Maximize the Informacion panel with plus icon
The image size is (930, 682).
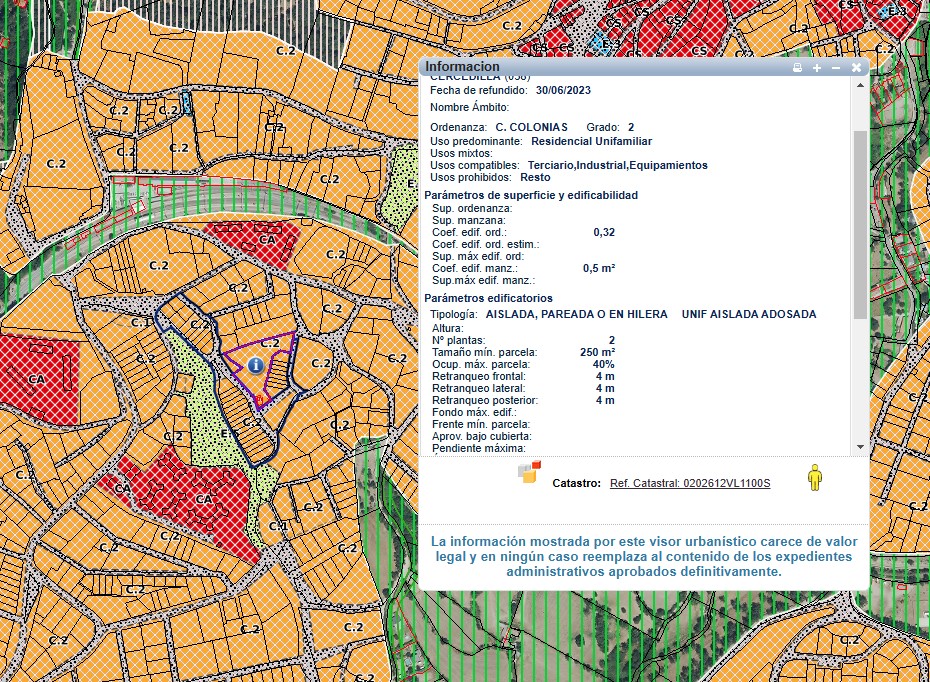pos(817,68)
